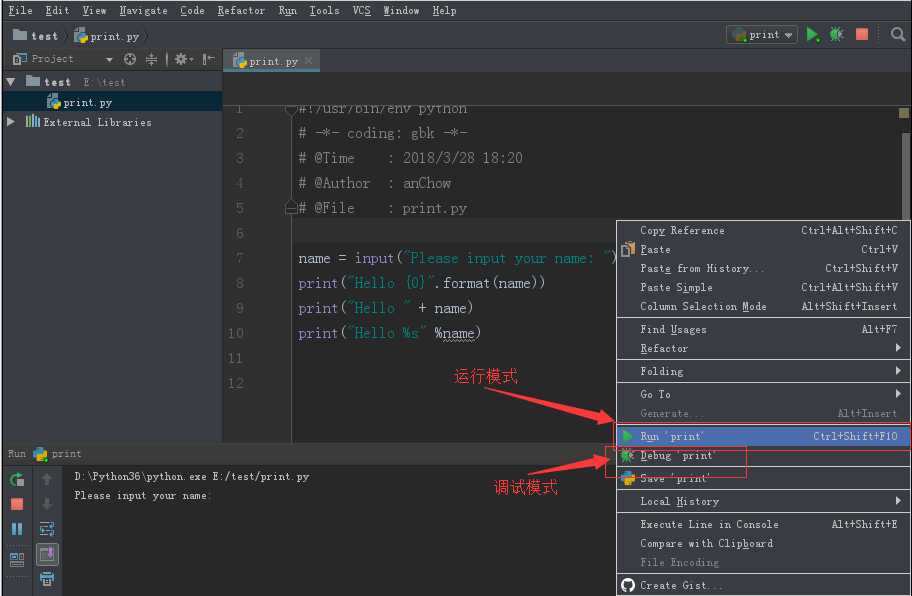Click the code inspection indicator square

904,113
